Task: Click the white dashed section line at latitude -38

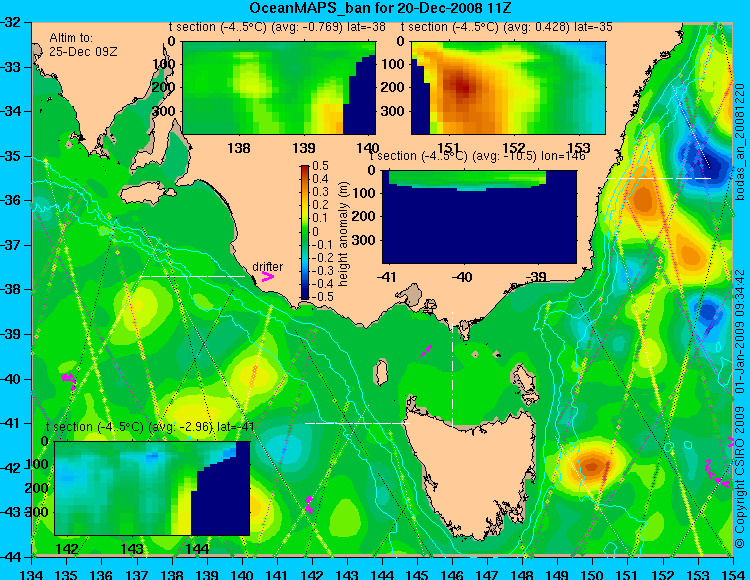Action: (x=193, y=276)
